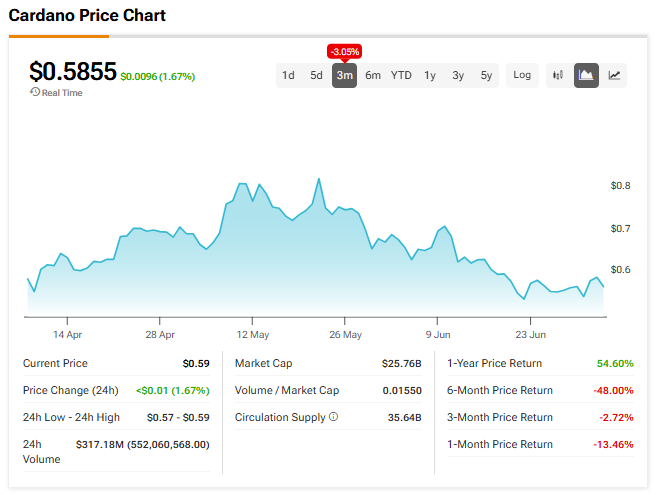
Task: Select the area chart type icon
Action: pyautogui.click(x=586, y=75)
